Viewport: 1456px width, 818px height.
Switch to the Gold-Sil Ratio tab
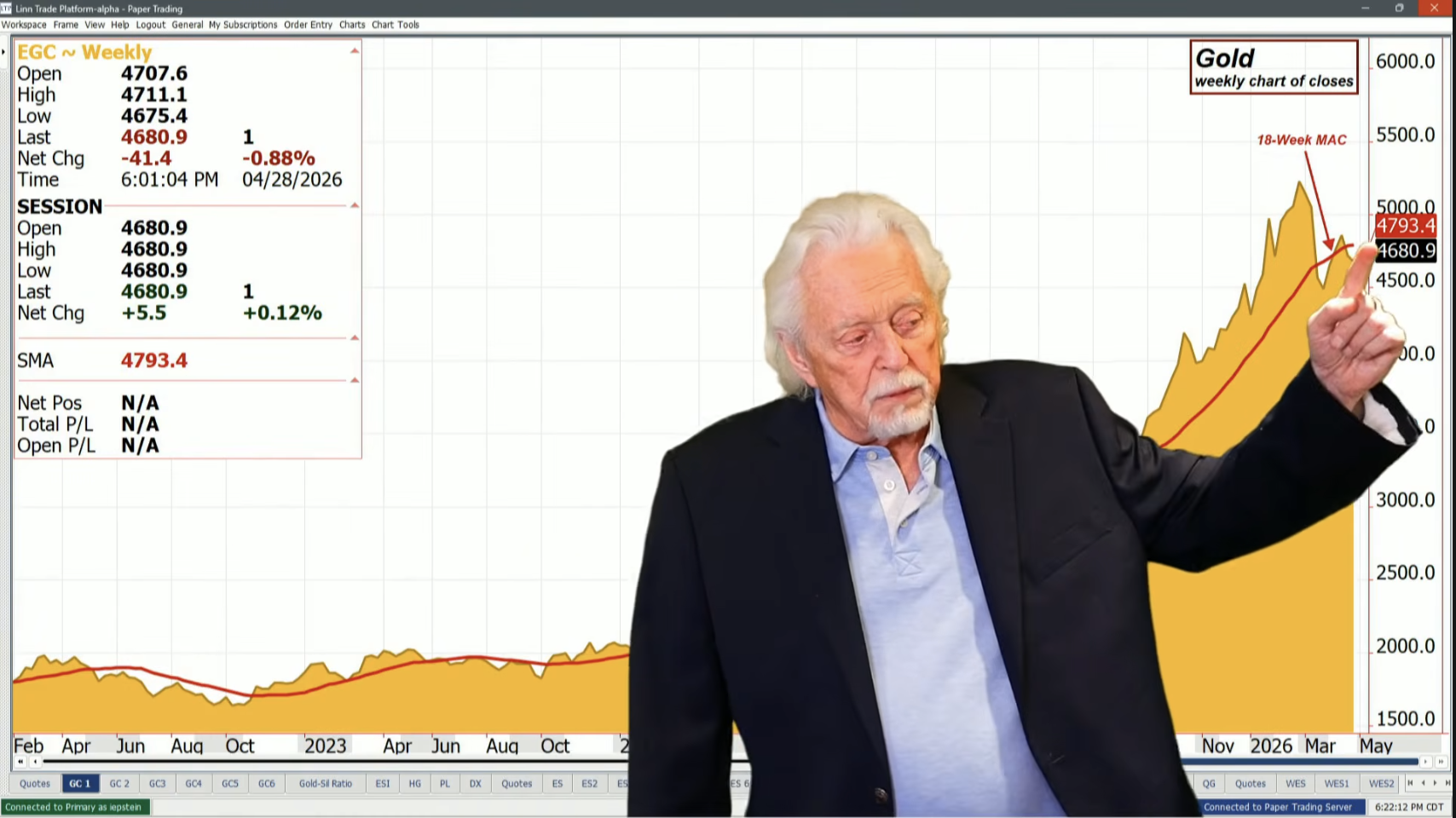(x=325, y=784)
